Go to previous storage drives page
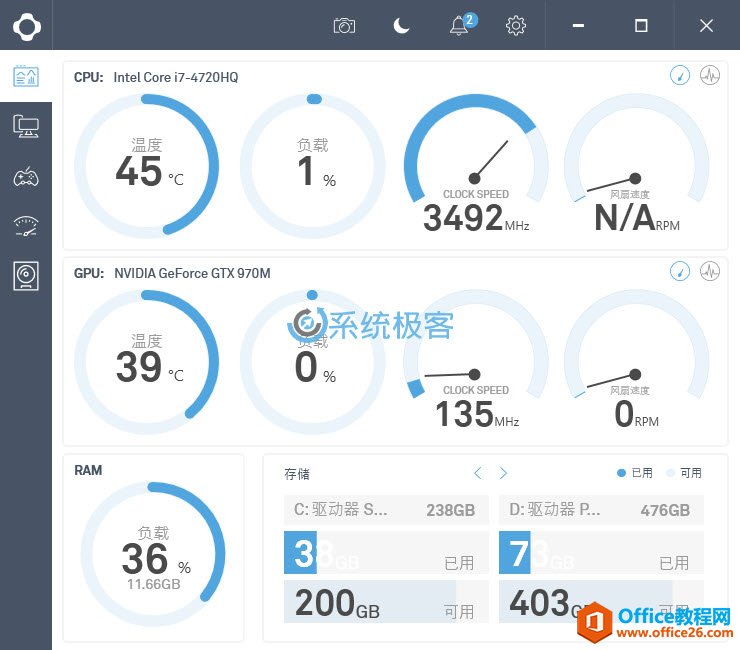The height and width of the screenshot is (650, 740). [478, 473]
